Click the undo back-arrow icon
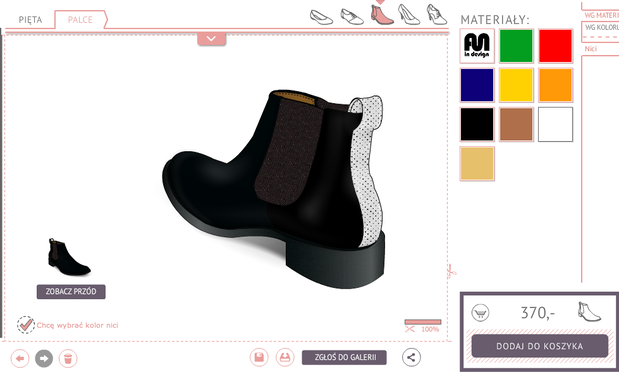Screen dimensions: 619x372 click(x=20, y=359)
